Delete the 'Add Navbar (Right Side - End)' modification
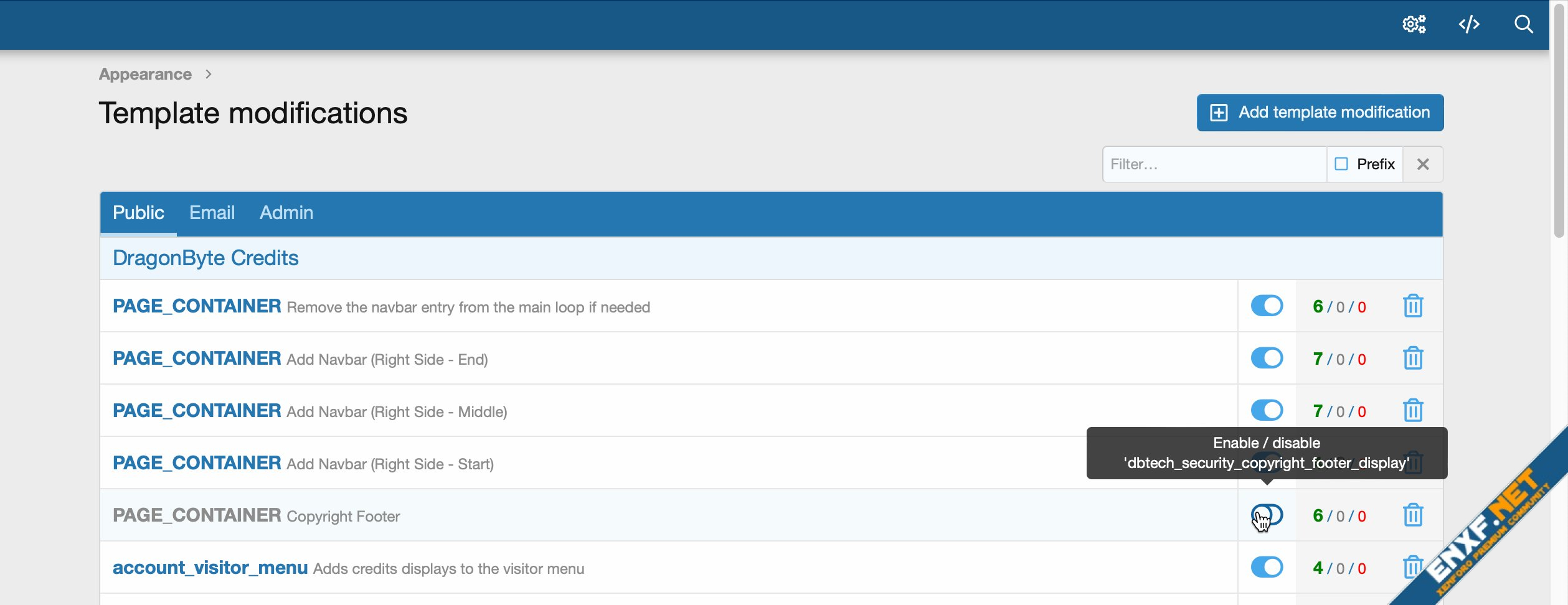1568x605 pixels. point(1412,359)
